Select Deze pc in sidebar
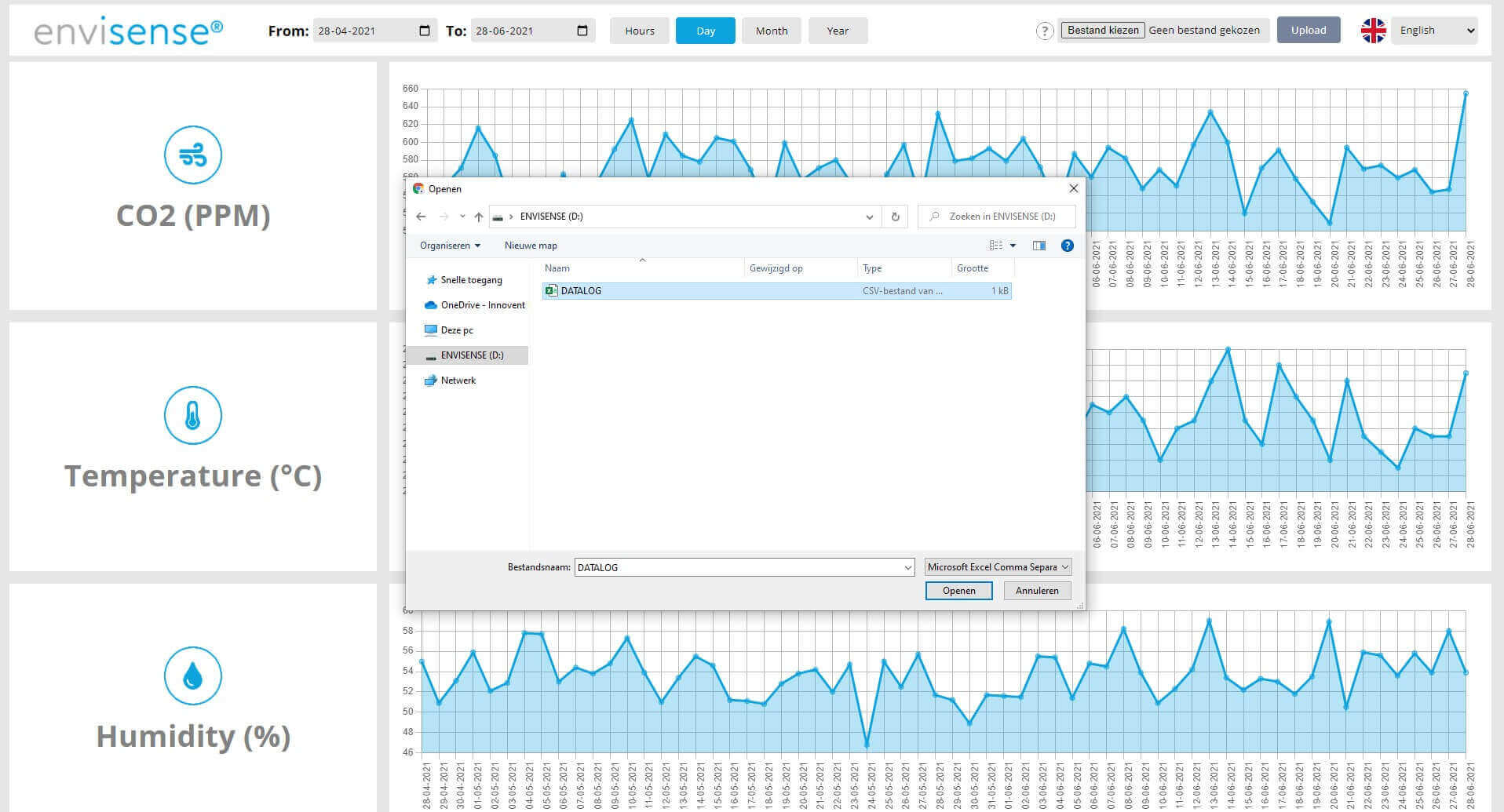This screenshot has height=812, width=1504. click(x=449, y=330)
